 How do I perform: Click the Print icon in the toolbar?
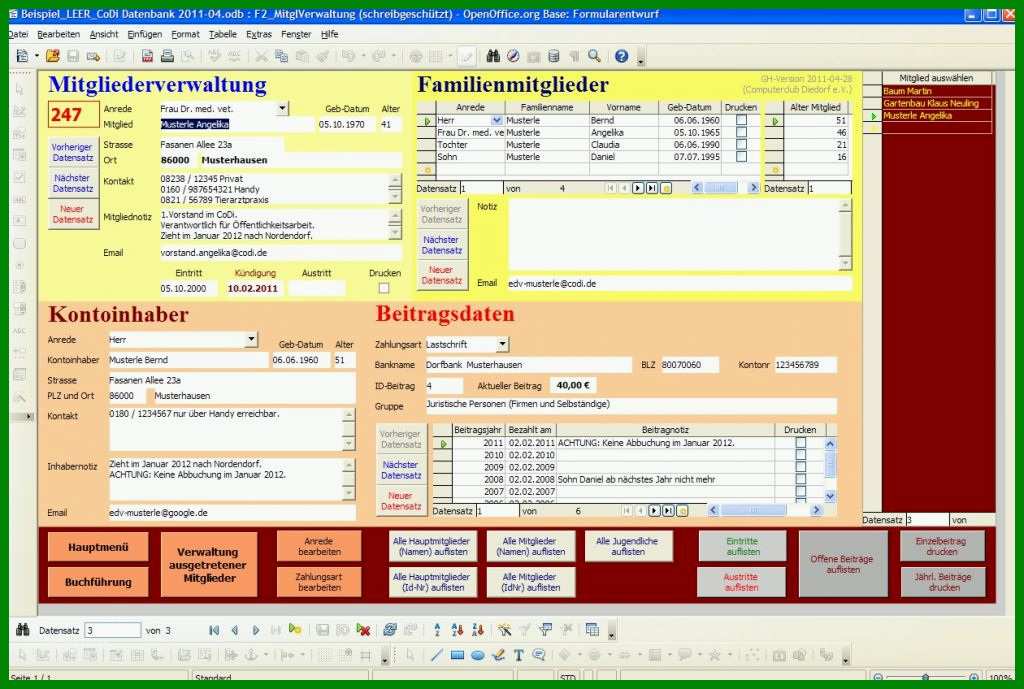point(167,57)
